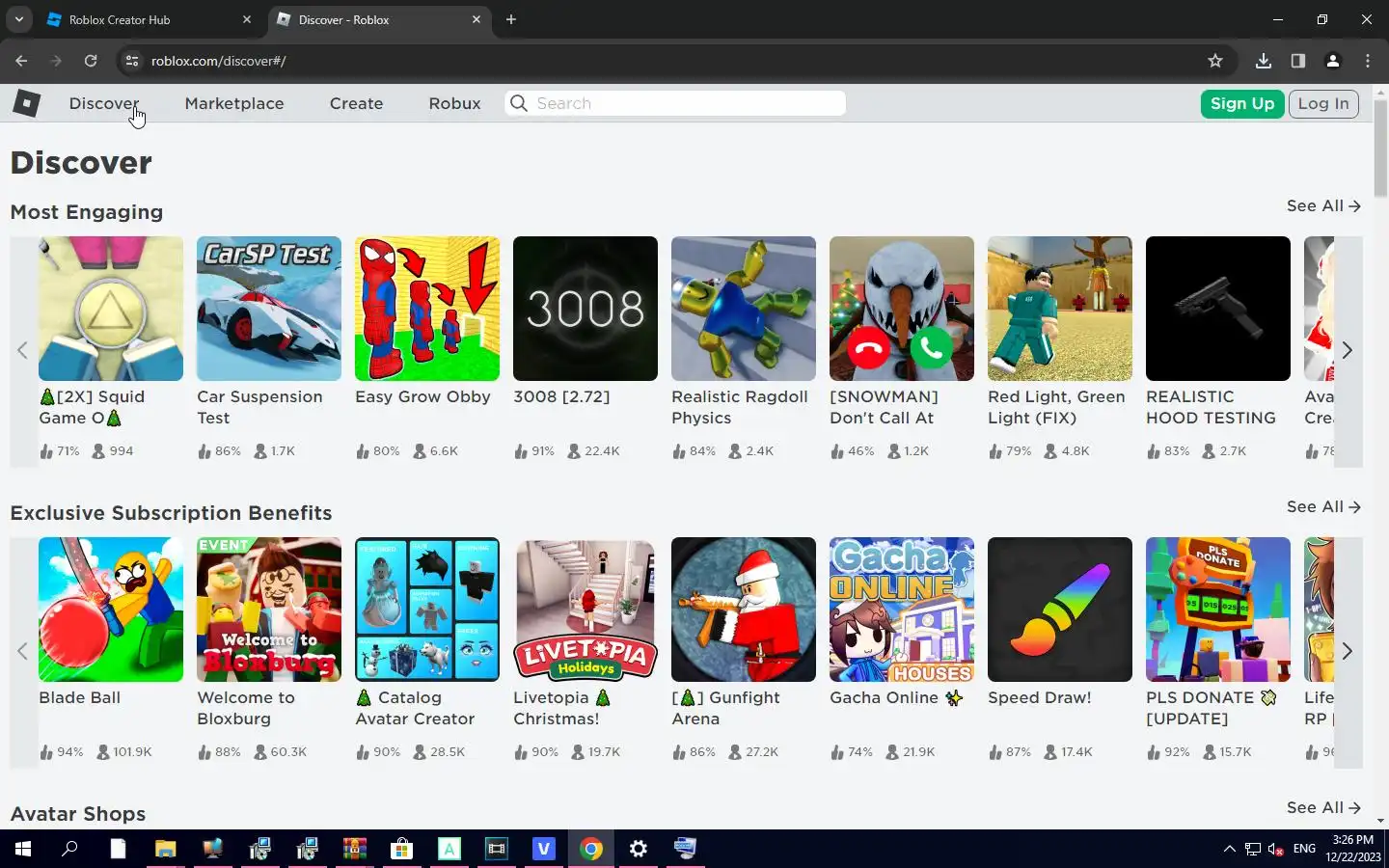
Task: Open Robux in navigation bar
Action: [x=454, y=103]
